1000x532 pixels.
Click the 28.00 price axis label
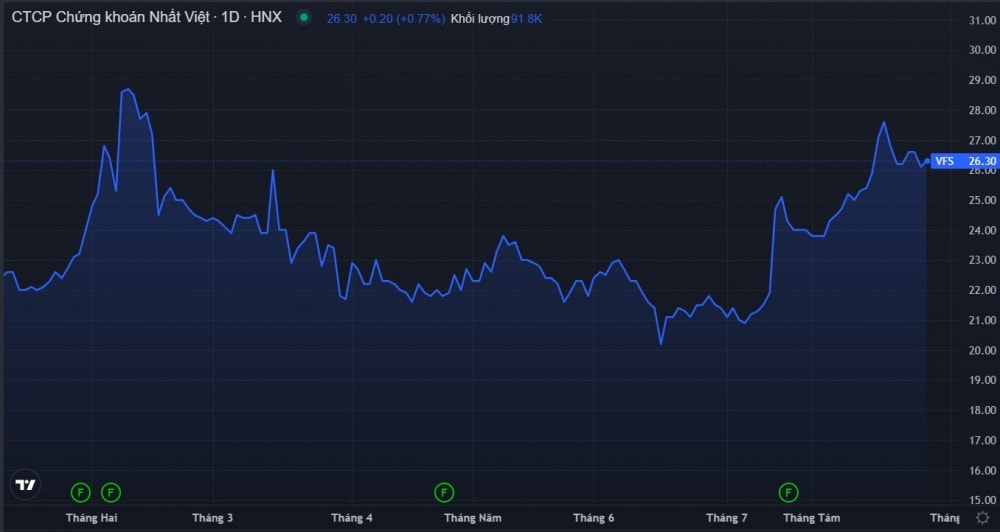pos(982,110)
